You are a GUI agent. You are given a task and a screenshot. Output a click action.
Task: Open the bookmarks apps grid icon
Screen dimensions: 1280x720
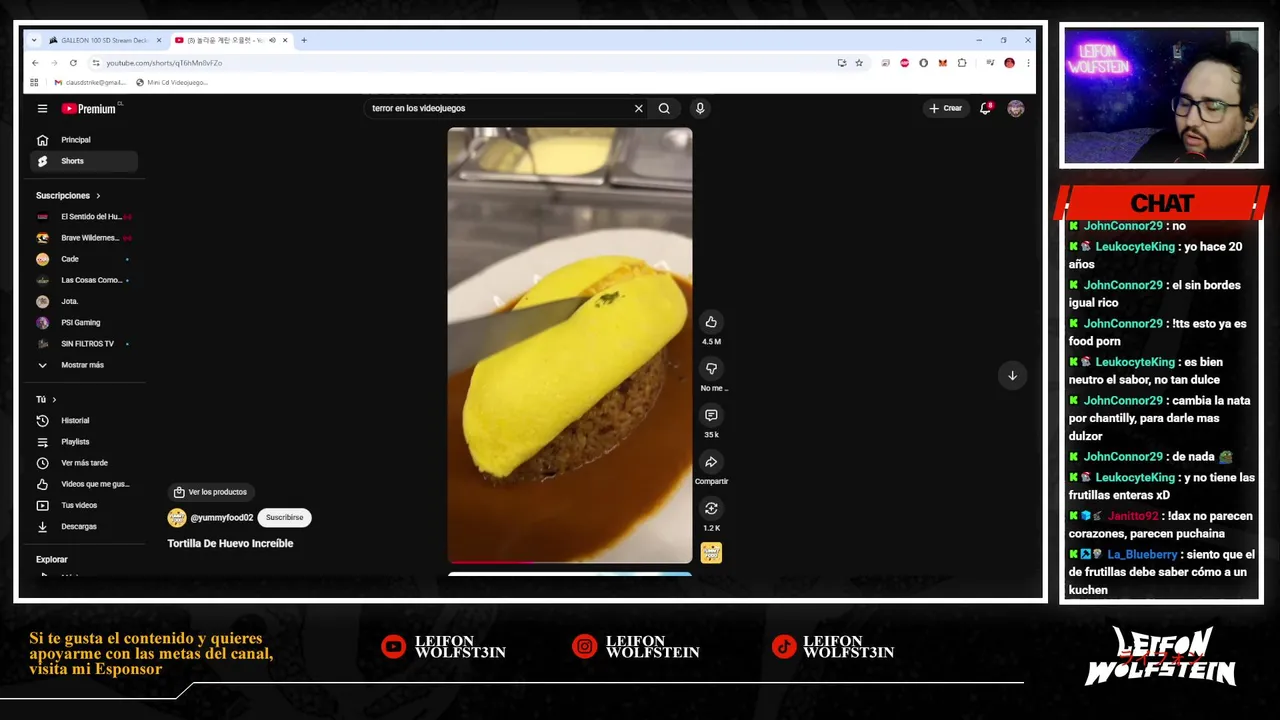[34, 83]
